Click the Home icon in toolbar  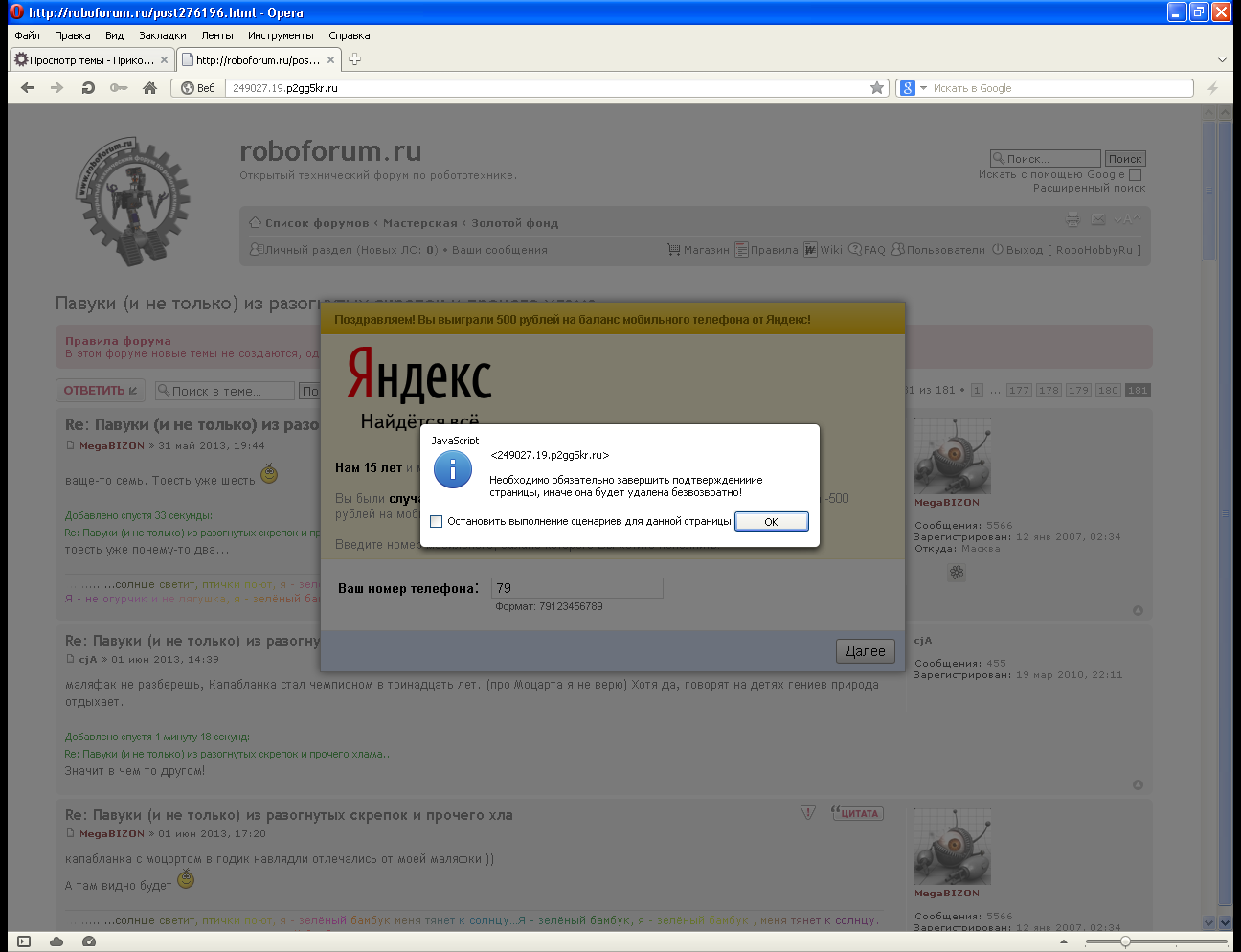[149, 88]
